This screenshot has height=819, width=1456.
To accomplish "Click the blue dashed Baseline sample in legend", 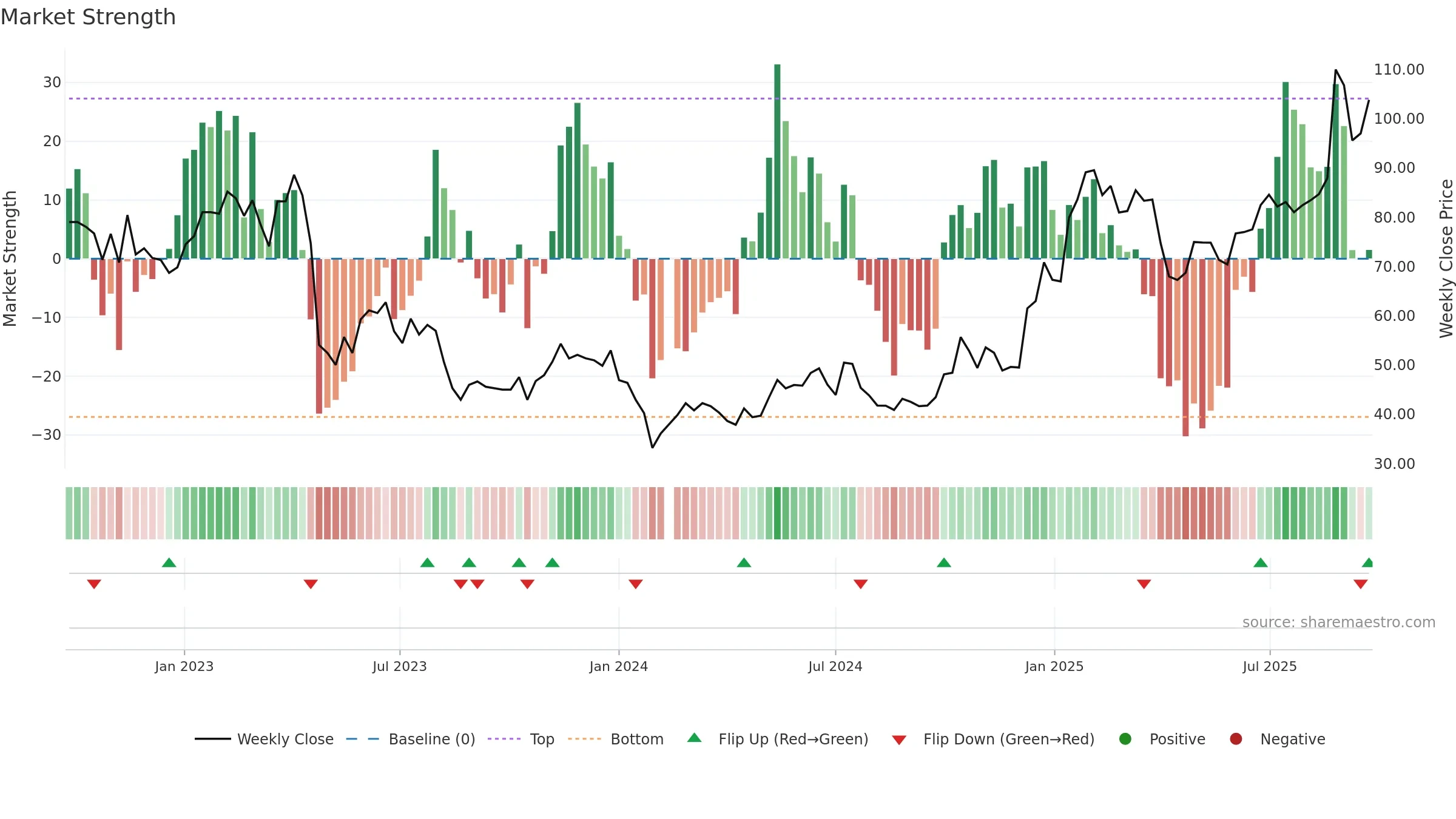I will point(363,739).
